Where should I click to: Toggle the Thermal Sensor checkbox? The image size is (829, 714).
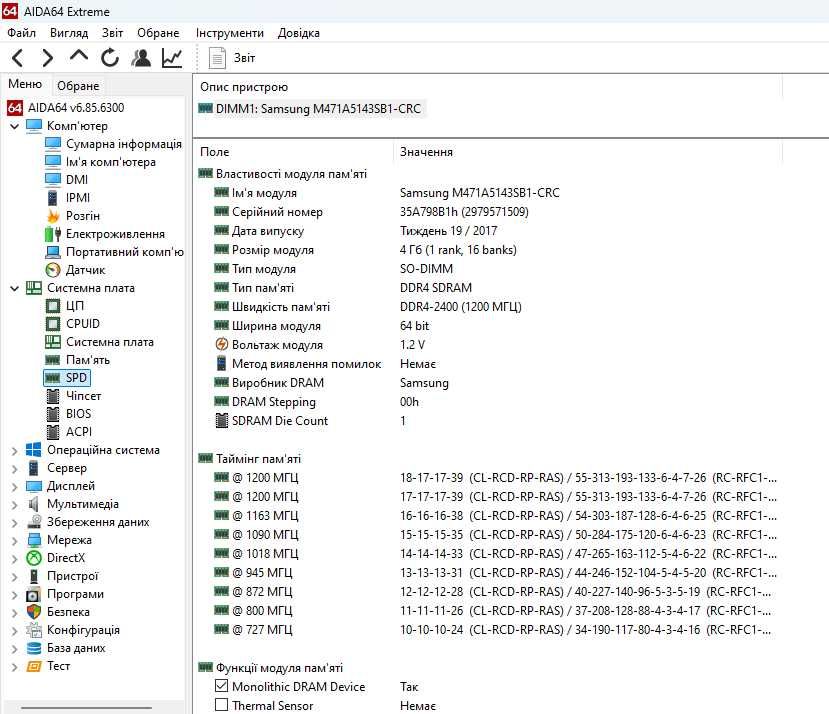[222, 705]
